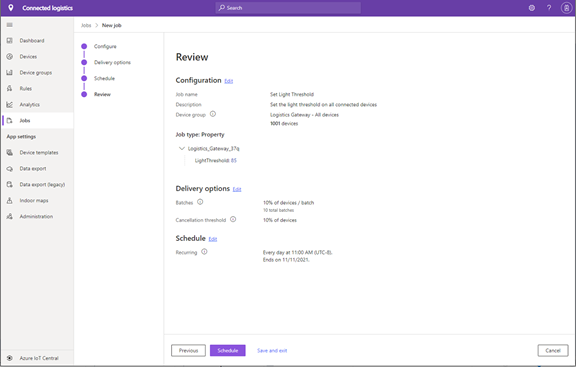Viewport: 576px width, 367px height.
Task: Click info icon next to Batches
Action: click(x=200, y=202)
